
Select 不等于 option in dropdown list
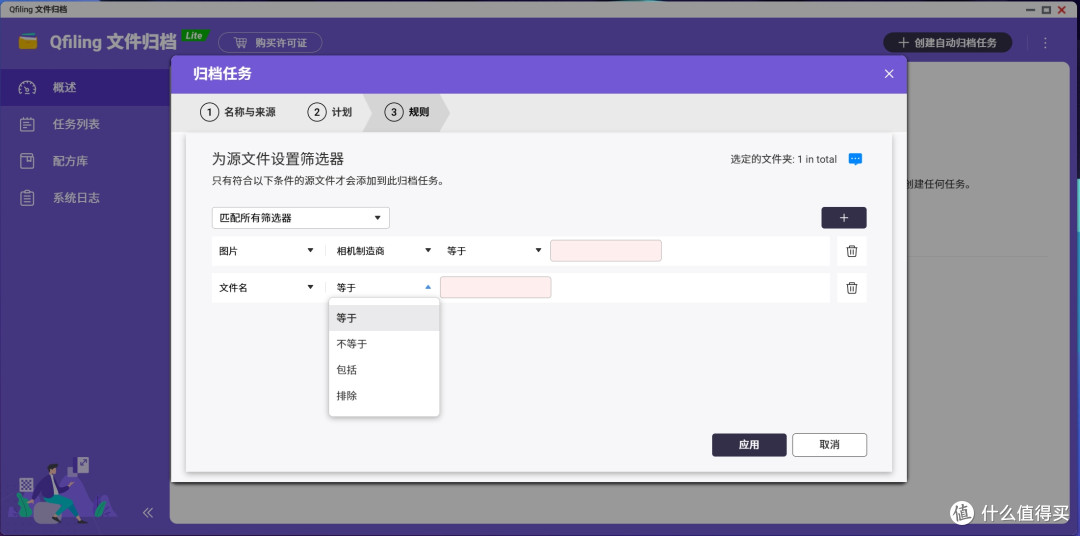(x=384, y=344)
